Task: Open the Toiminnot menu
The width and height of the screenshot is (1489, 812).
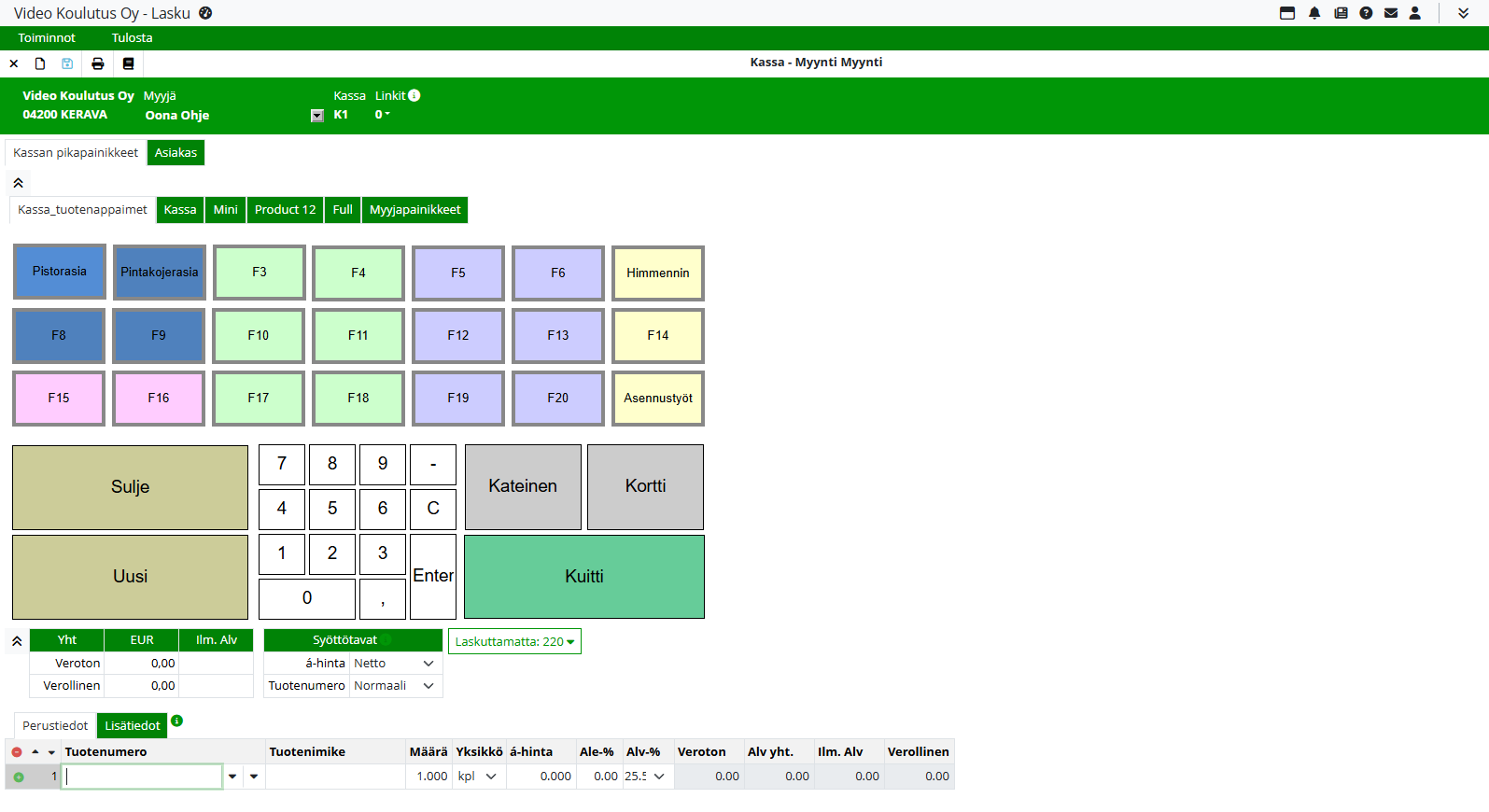Action: (47, 38)
